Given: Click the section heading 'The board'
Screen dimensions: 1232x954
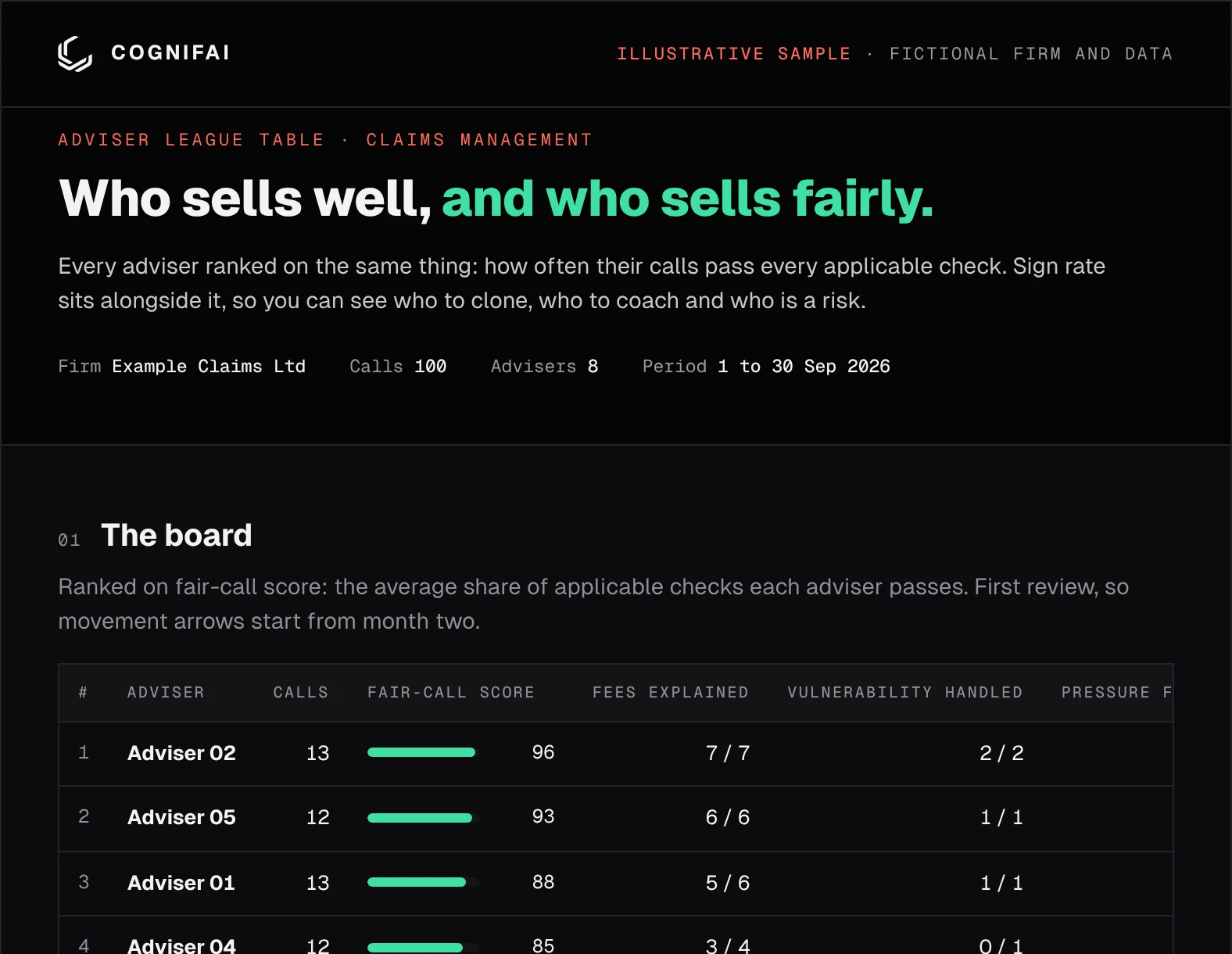Looking at the screenshot, I should click(x=177, y=536).
